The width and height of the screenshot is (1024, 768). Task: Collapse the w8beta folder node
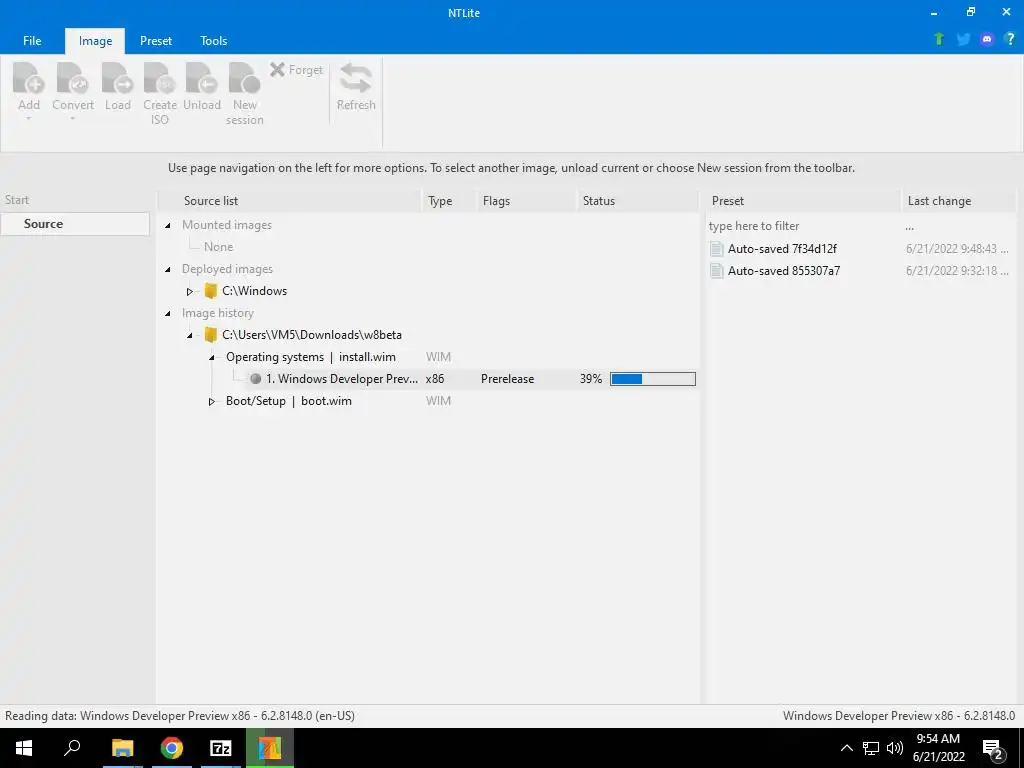(189, 335)
